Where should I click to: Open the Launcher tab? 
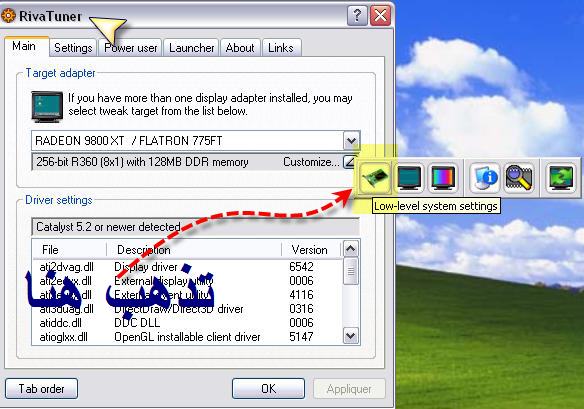[x=191, y=48]
